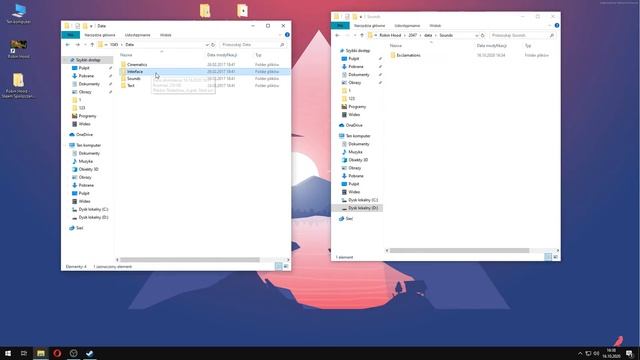Open Windows Start menu
The height and width of the screenshot is (360, 640).
click(x=8, y=353)
